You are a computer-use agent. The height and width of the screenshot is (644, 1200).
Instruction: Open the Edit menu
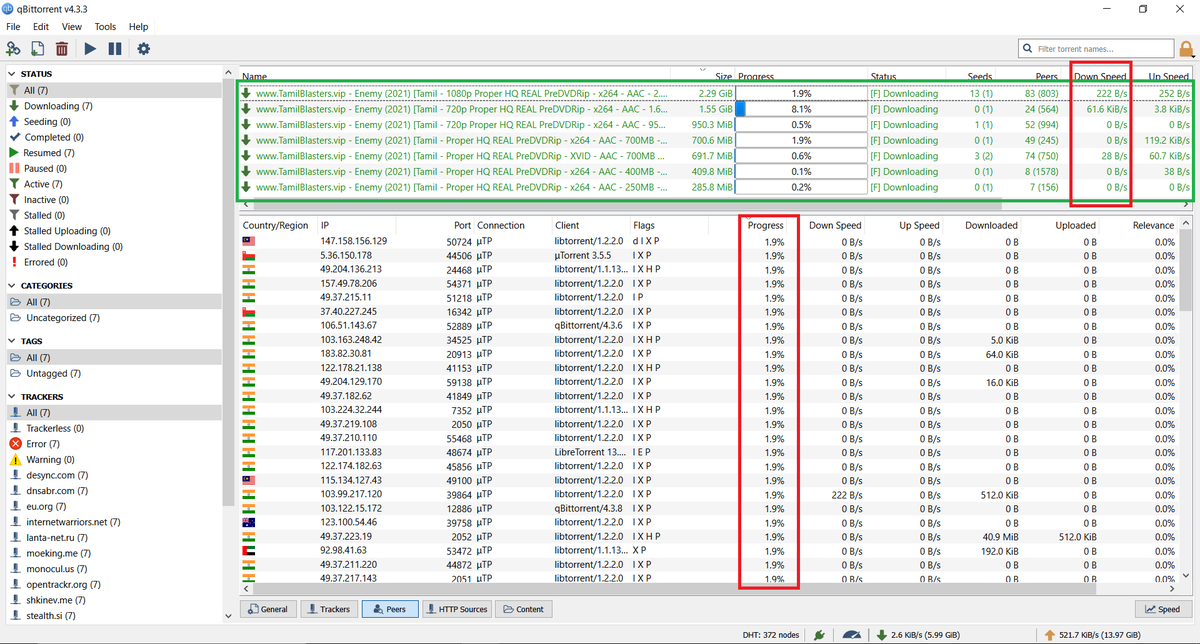pos(41,27)
